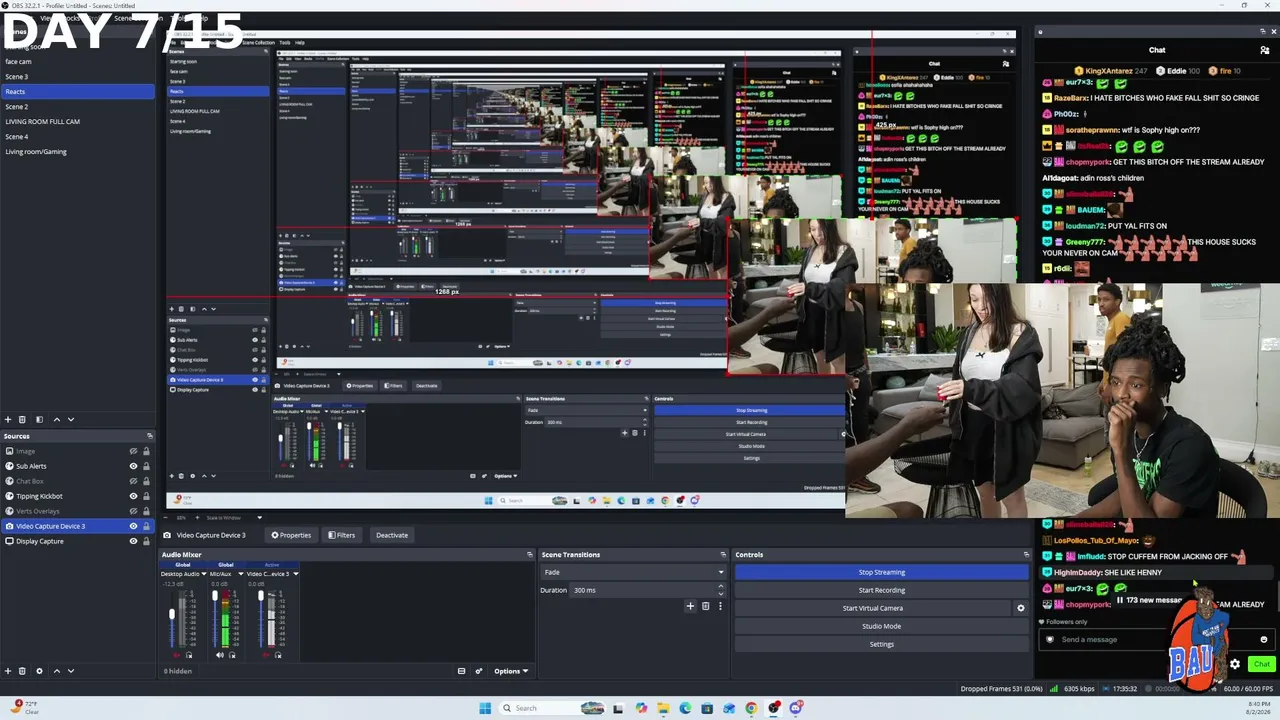Viewport: 1280px width, 720px height.
Task: Start the Virtual Camera
Action: point(872,608)
